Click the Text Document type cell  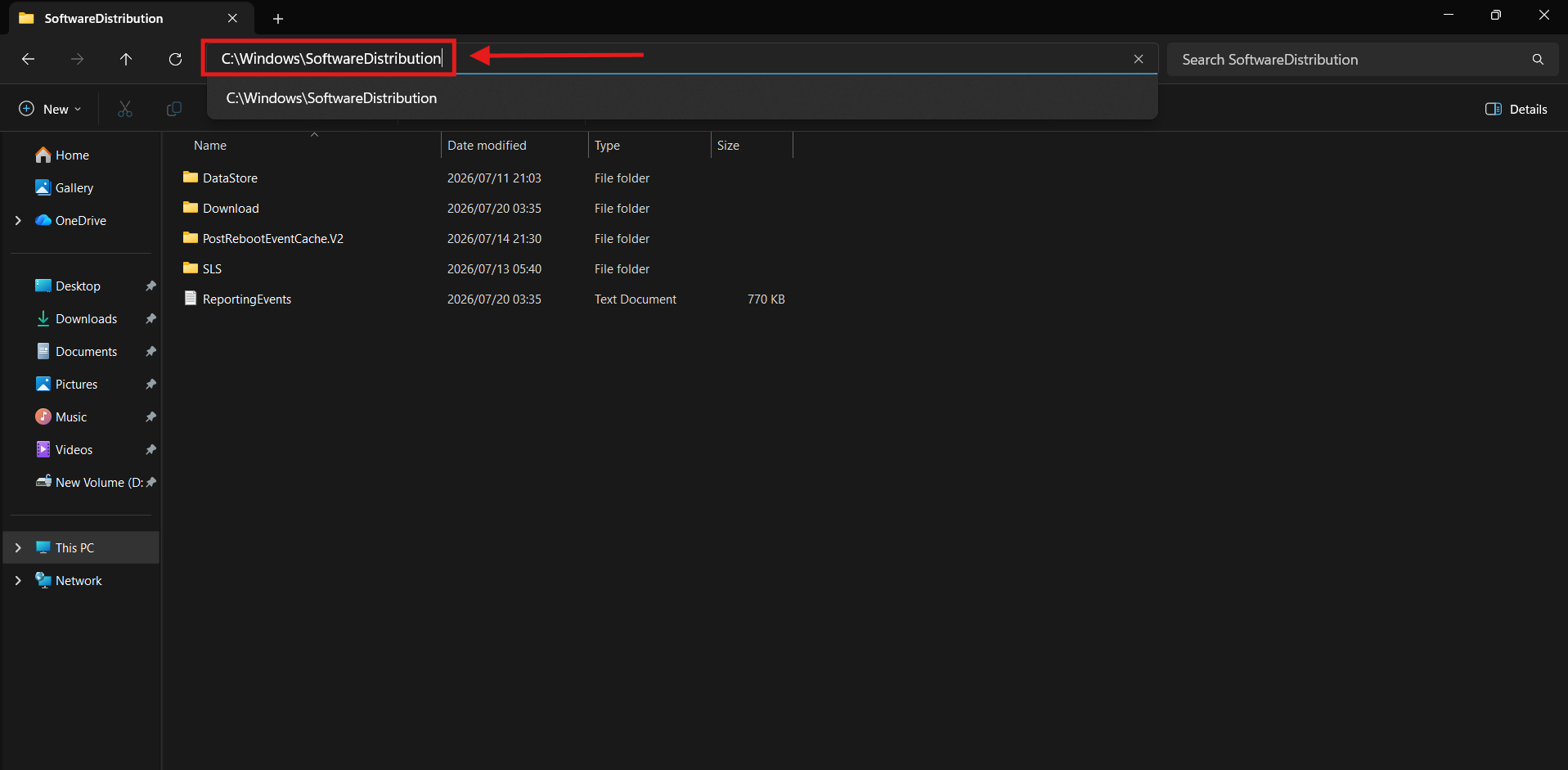click(636, 299)
